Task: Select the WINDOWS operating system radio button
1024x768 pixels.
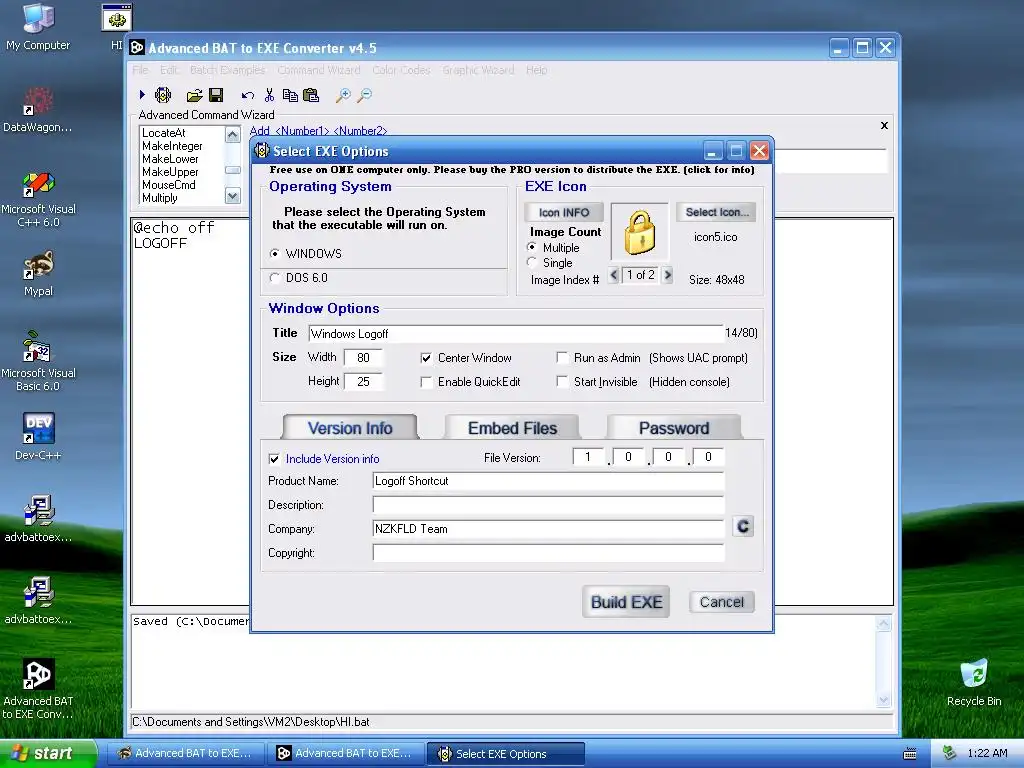Action: 275,253
